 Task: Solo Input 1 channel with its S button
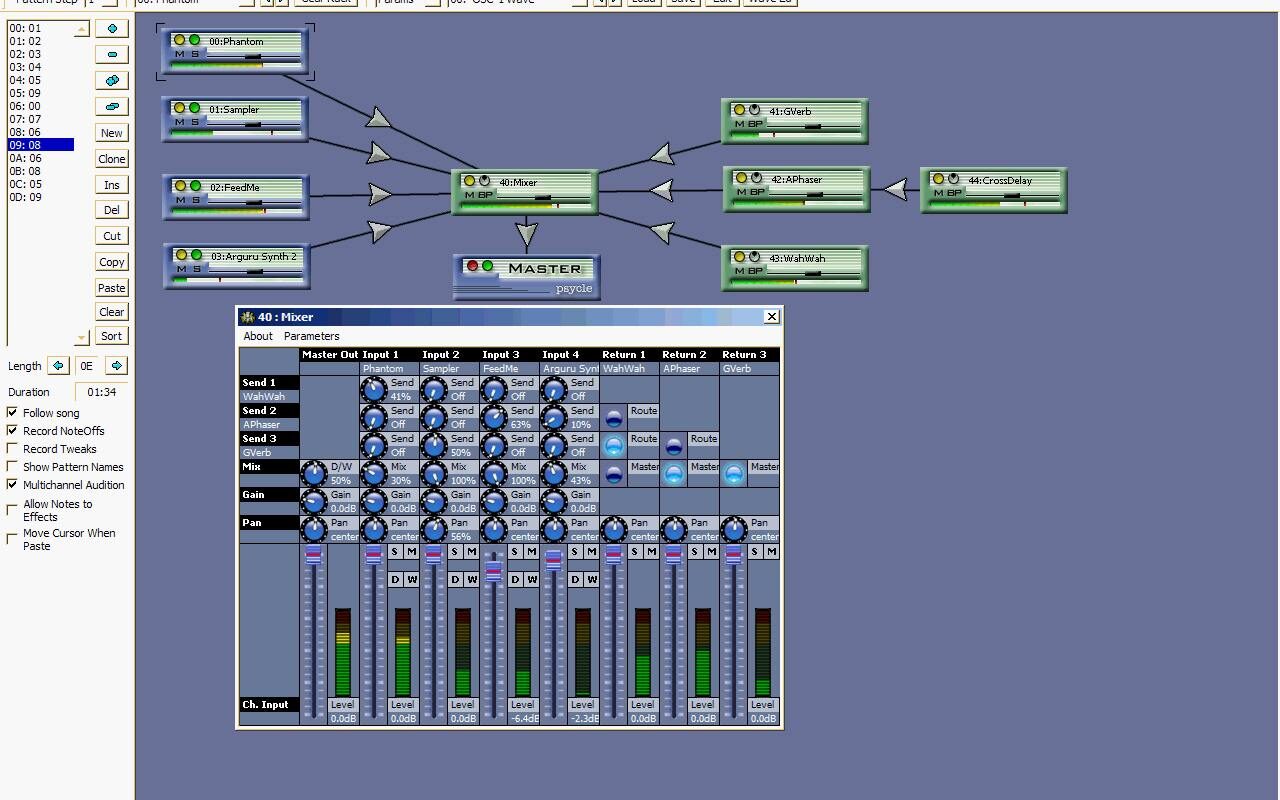tap(395, 552)
